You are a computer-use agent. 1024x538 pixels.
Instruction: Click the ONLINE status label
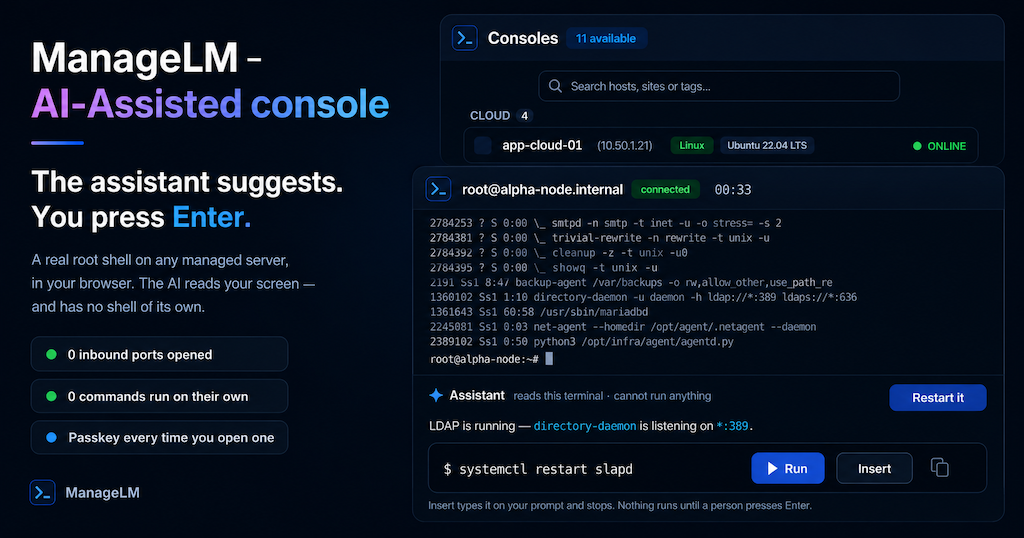[946, 146]
